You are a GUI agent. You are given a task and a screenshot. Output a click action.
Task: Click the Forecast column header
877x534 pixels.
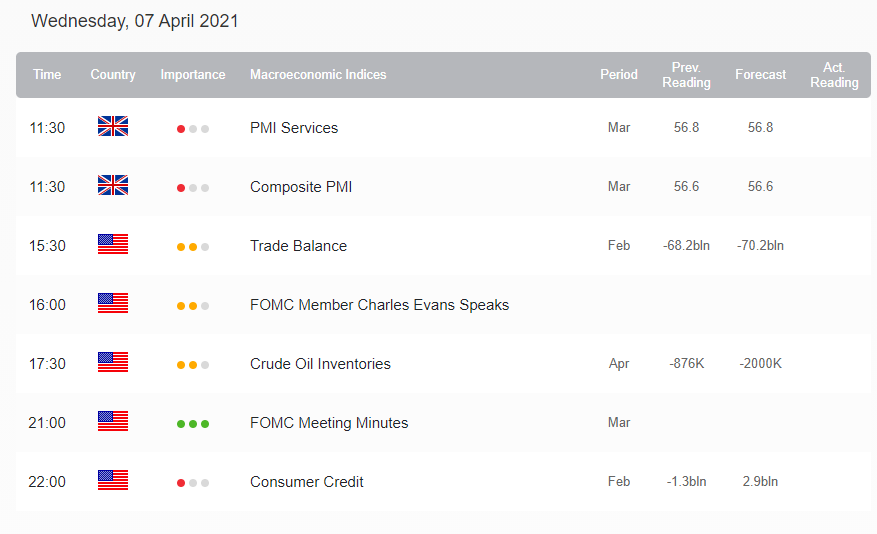760,74
